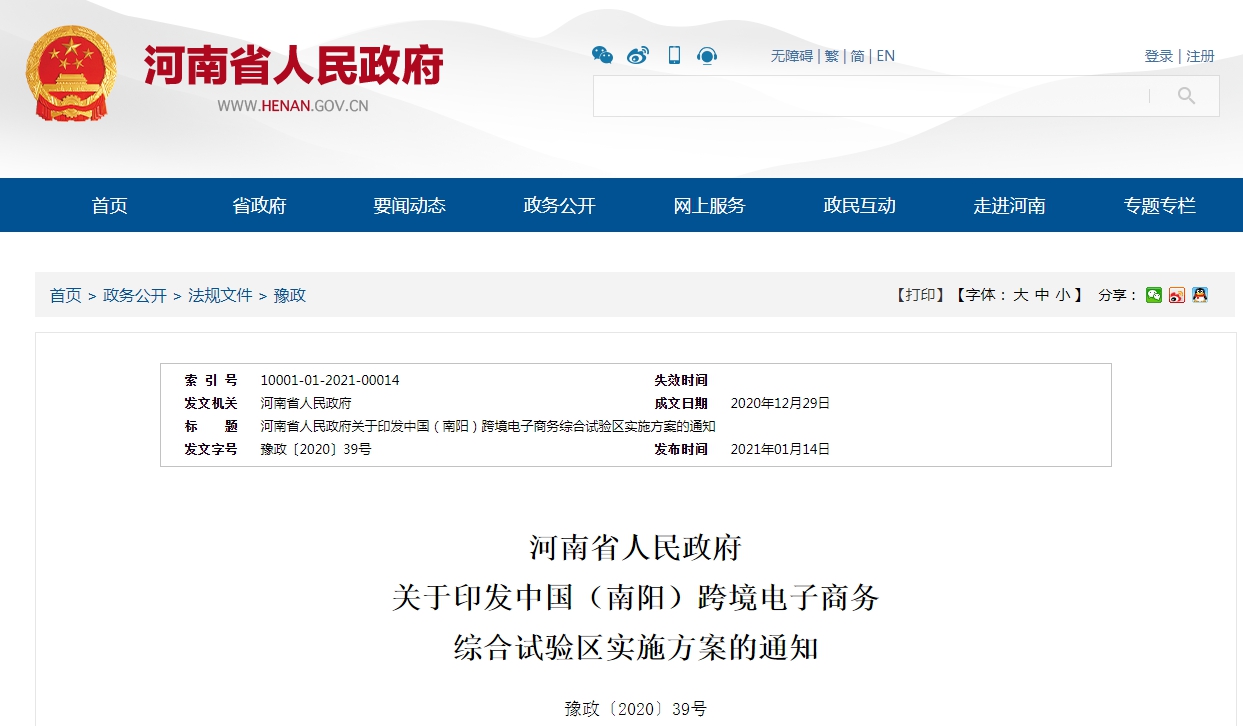The width and height of the screenshot is (1243, 726).
Task: Click the search magnifier icon
Action: 1185,96
